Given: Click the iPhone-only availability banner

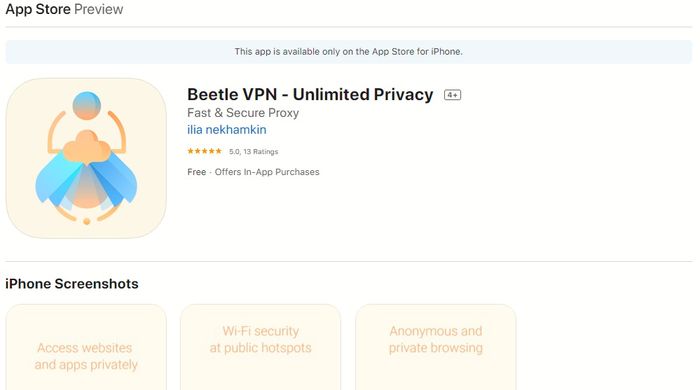Looking at the screenshot, I should coord(349,52).
